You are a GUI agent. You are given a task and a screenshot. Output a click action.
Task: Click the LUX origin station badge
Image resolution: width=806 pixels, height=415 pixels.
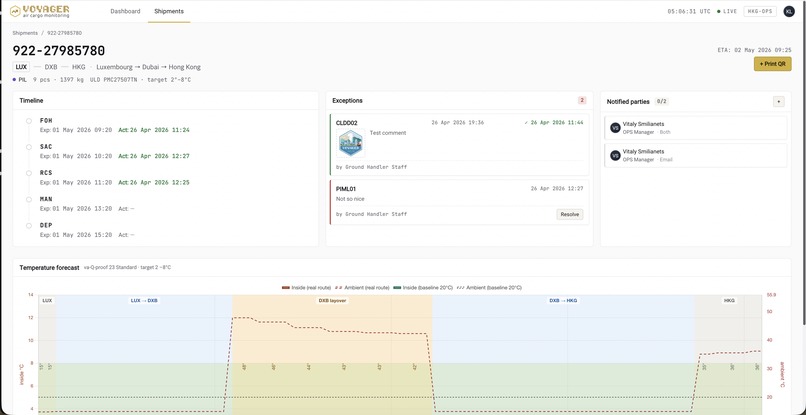(21, 67)
